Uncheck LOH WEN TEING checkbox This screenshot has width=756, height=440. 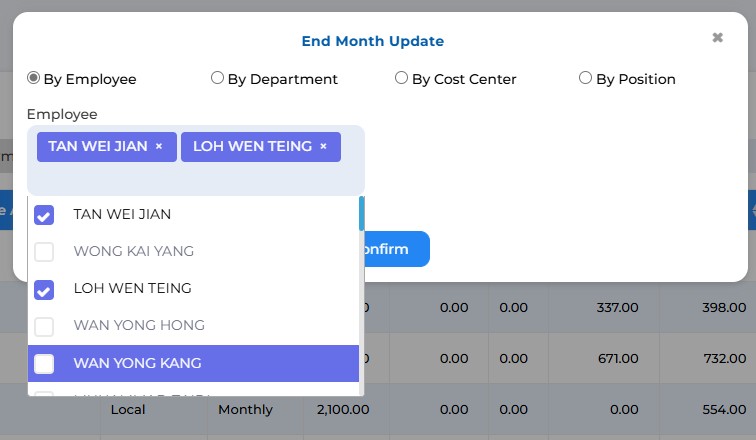click(44, 290)
